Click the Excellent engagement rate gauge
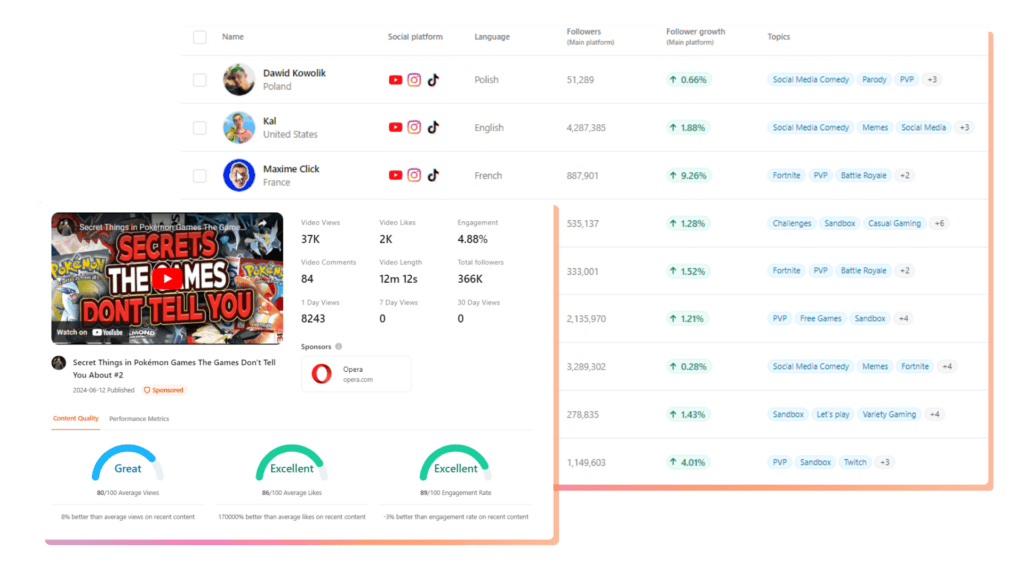The width and height of the screenshot is (1024, 576). [x=456, y=464]
